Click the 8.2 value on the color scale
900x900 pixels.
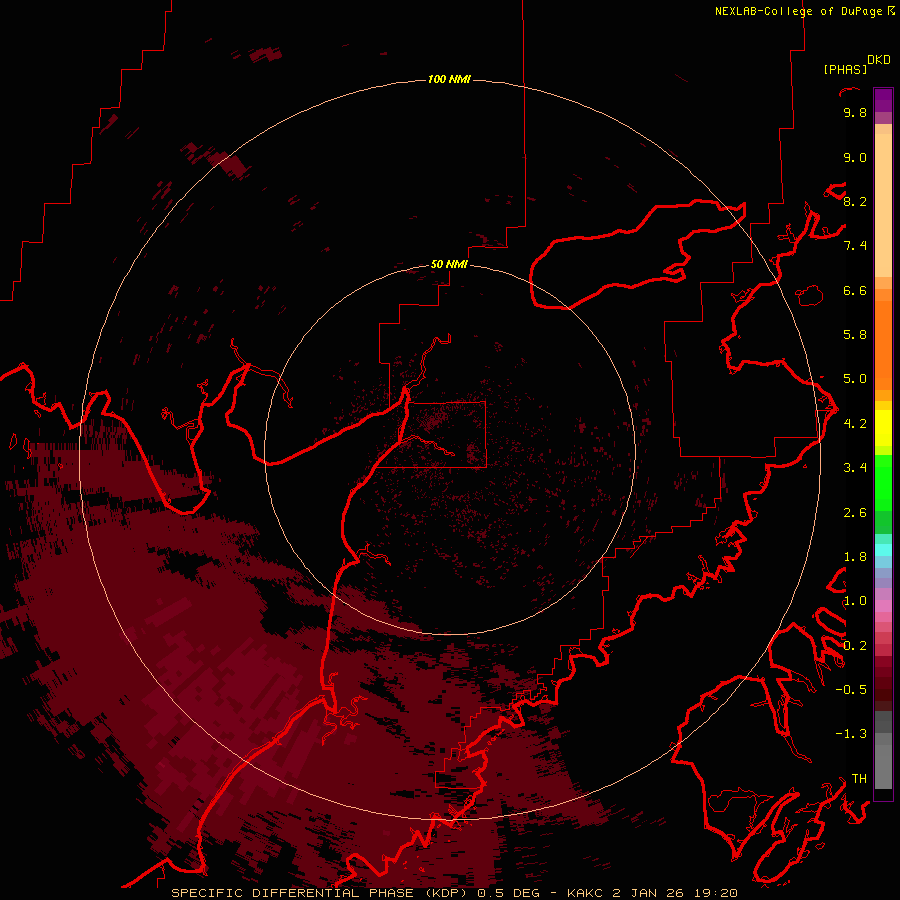(855, 202)
